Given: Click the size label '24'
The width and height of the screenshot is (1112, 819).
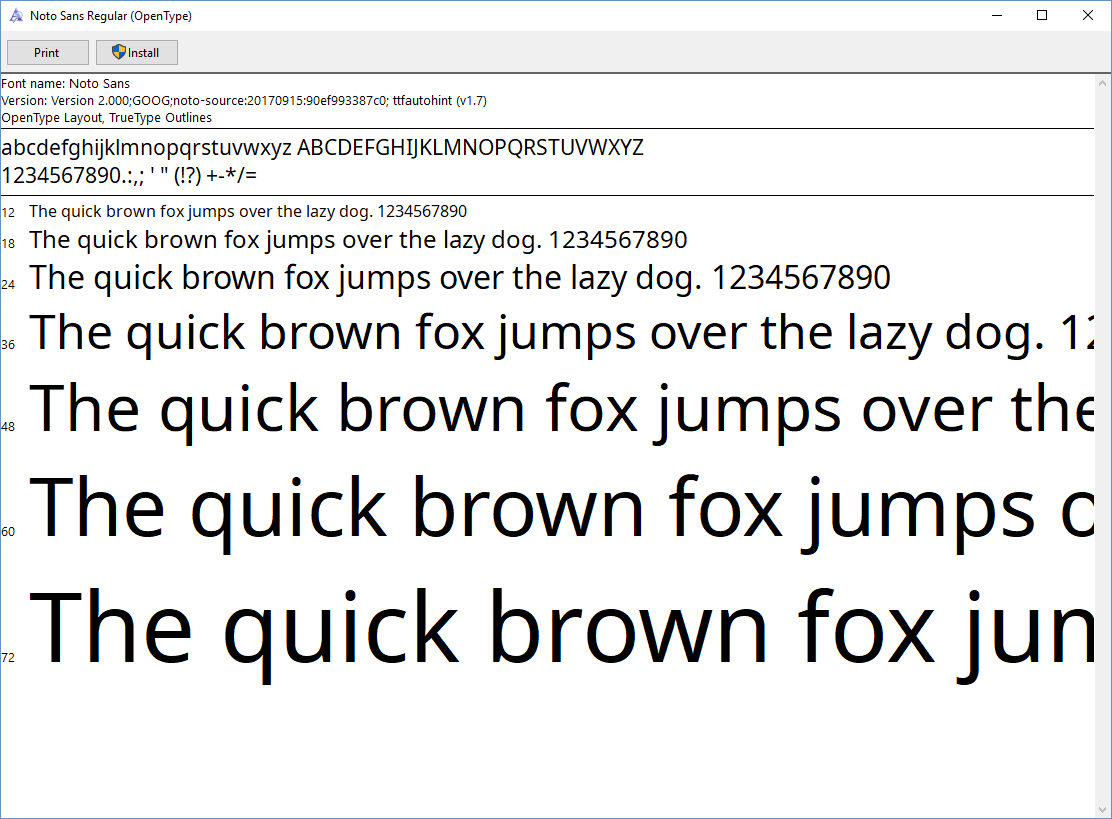Looking at the screenshot, I should [x=8, y=285].
